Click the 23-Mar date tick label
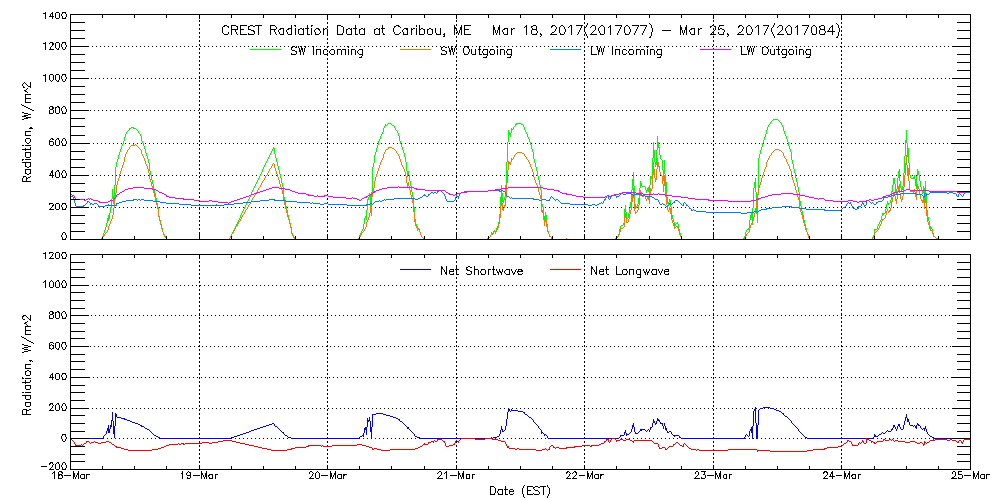1000x500 pixels. point(713,477)
